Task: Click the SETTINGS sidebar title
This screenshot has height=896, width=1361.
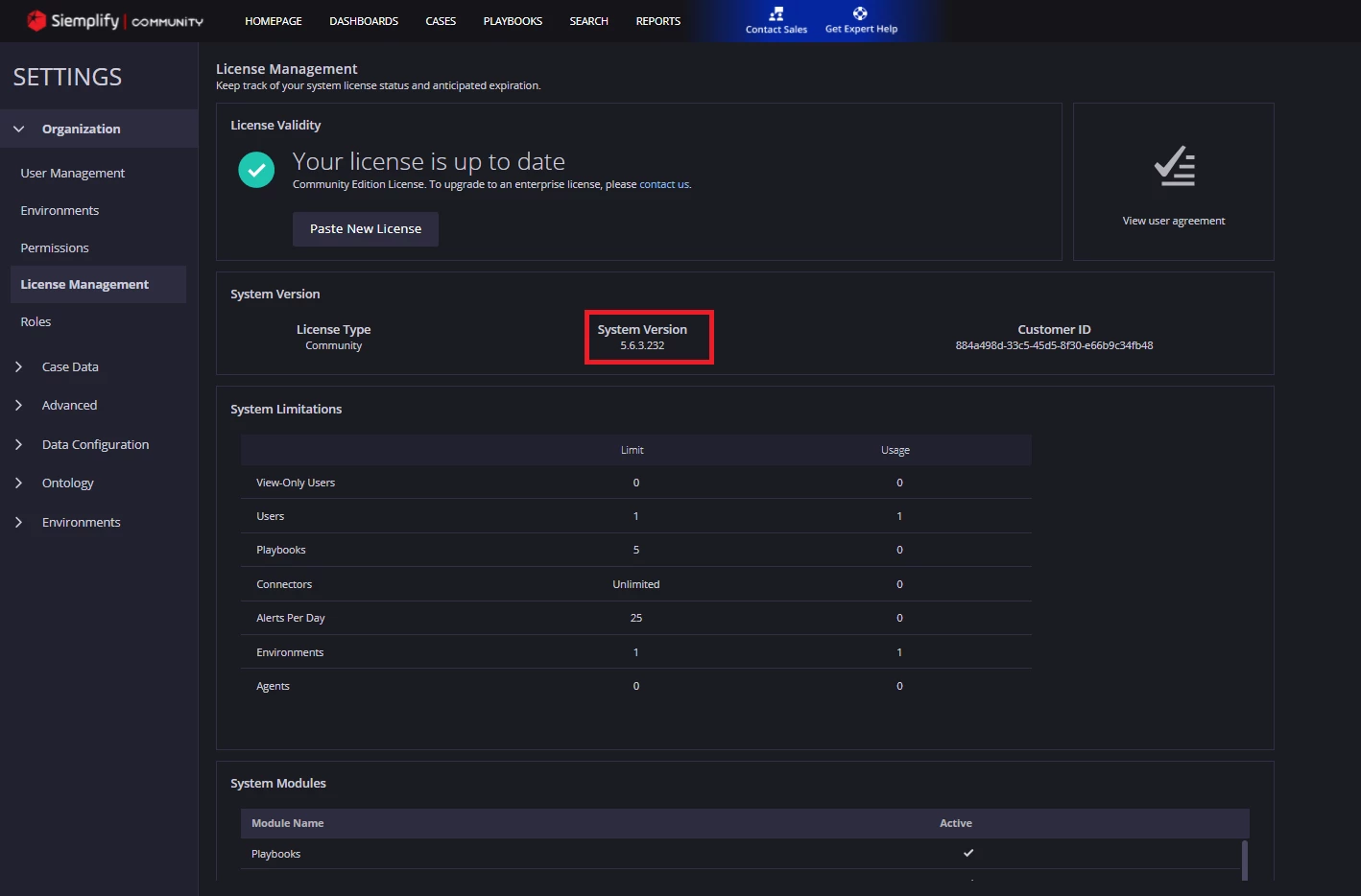Action: coord(67,77)
